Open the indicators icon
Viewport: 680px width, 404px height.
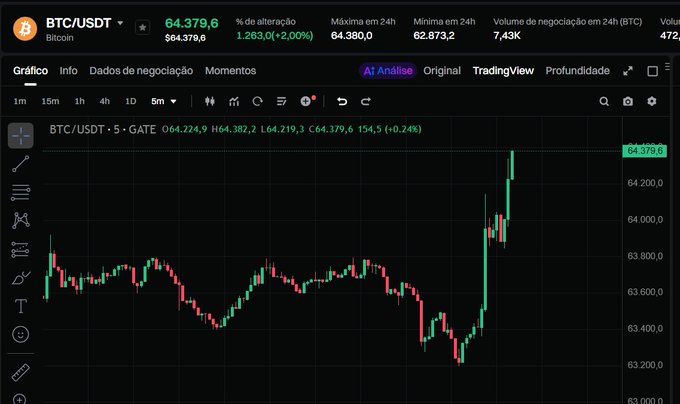[234, 101]
